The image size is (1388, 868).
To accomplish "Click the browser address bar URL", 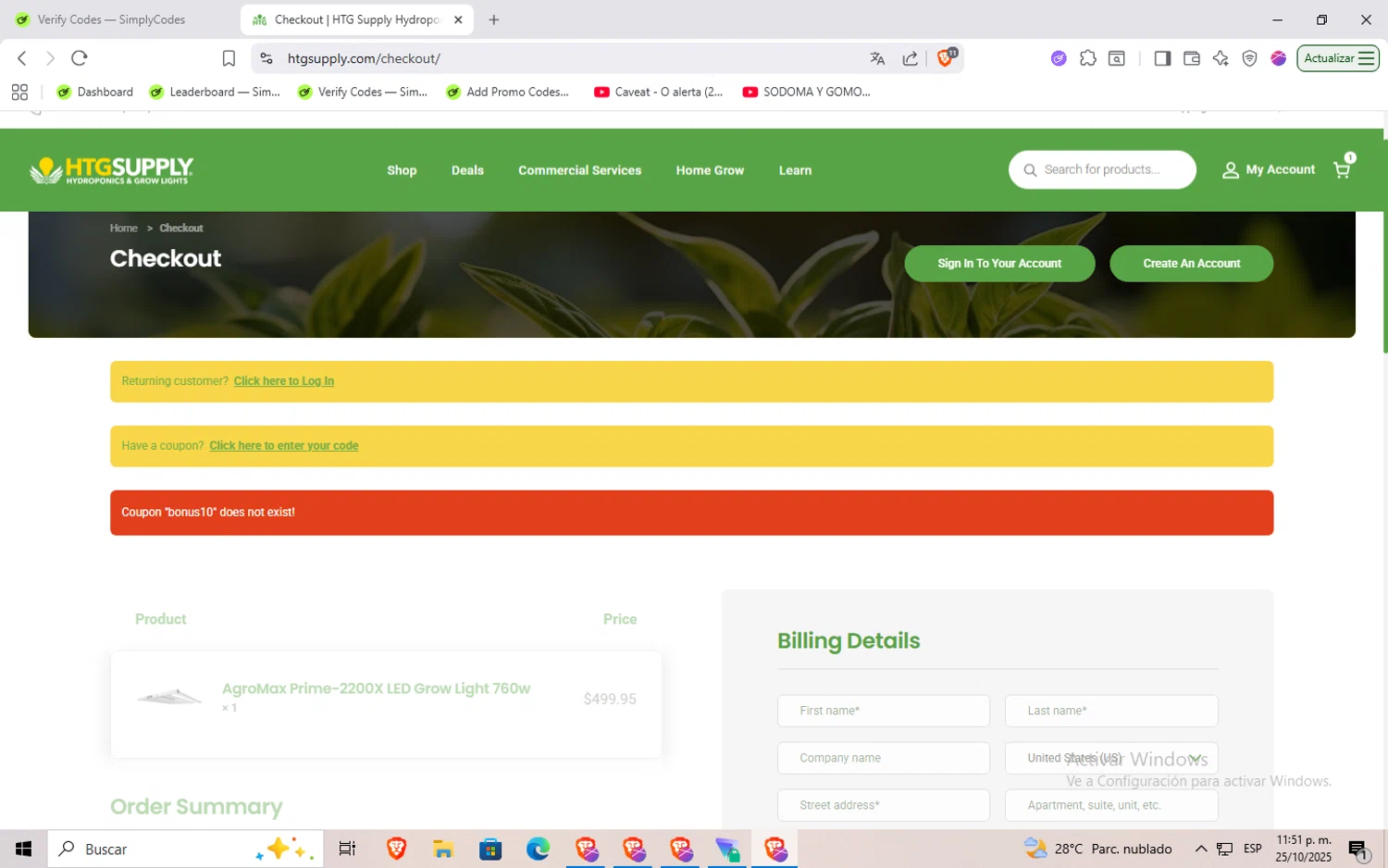I will coord(364,58).
